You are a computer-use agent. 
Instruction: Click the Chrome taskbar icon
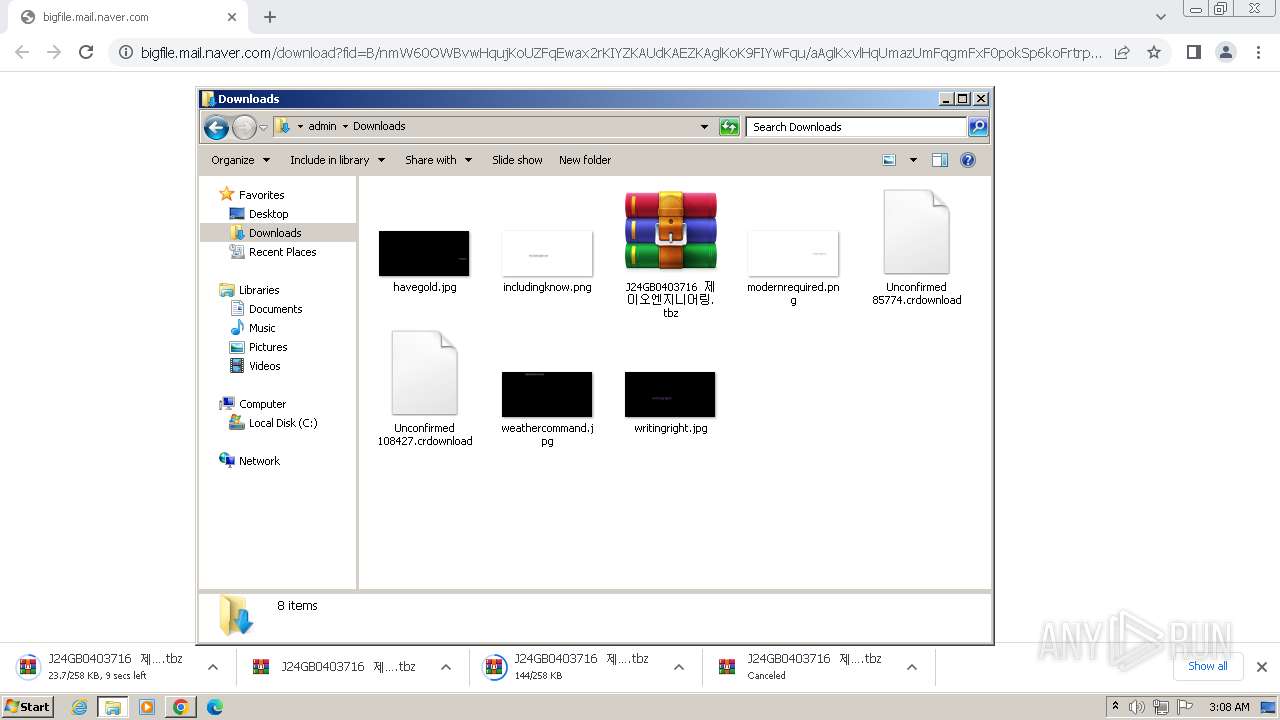click(181, 707)
